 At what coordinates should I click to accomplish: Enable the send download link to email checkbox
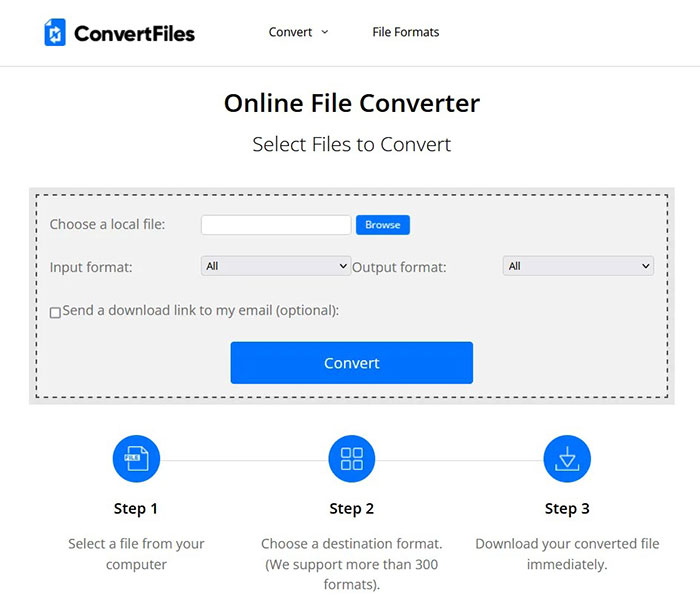pyautogui.click(x=55, y=312)
